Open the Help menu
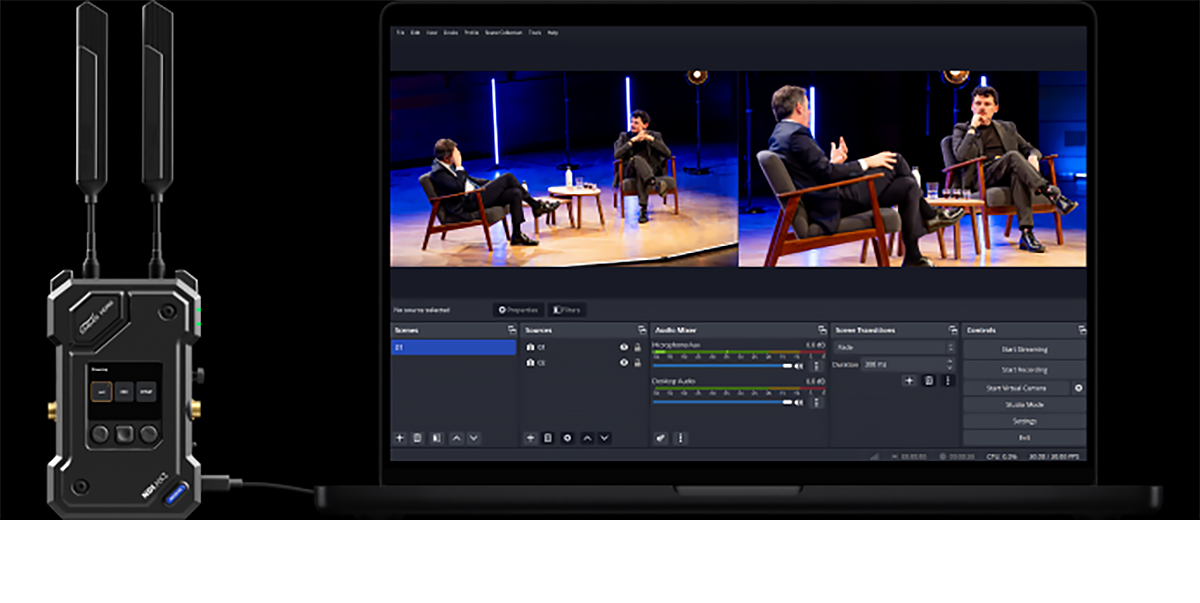Image resolution: width=1200 pixels, height=603 pixels. [x=552, y=33]
